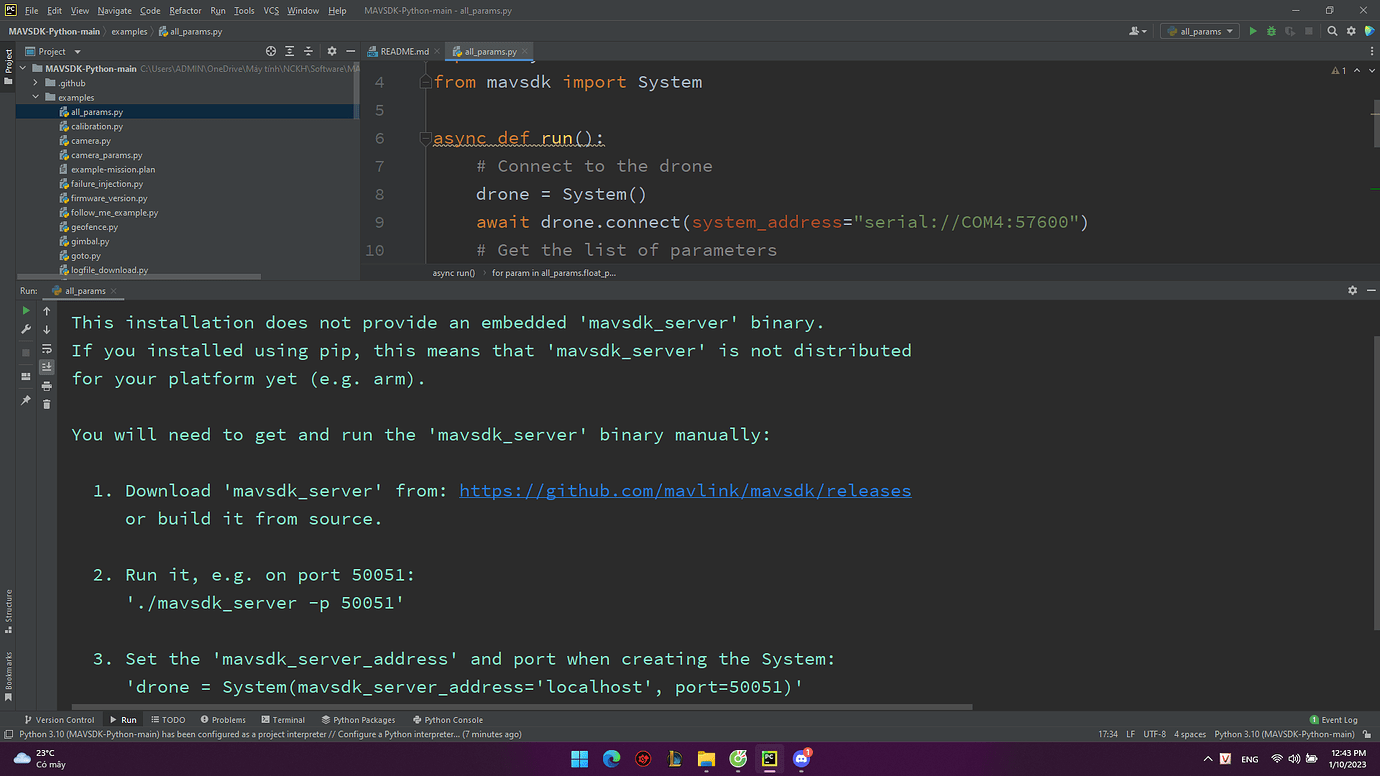Viewport: 1380px width, 776px height.
Task: Open the mavsdk releases GitHub link
Action: 684,490
